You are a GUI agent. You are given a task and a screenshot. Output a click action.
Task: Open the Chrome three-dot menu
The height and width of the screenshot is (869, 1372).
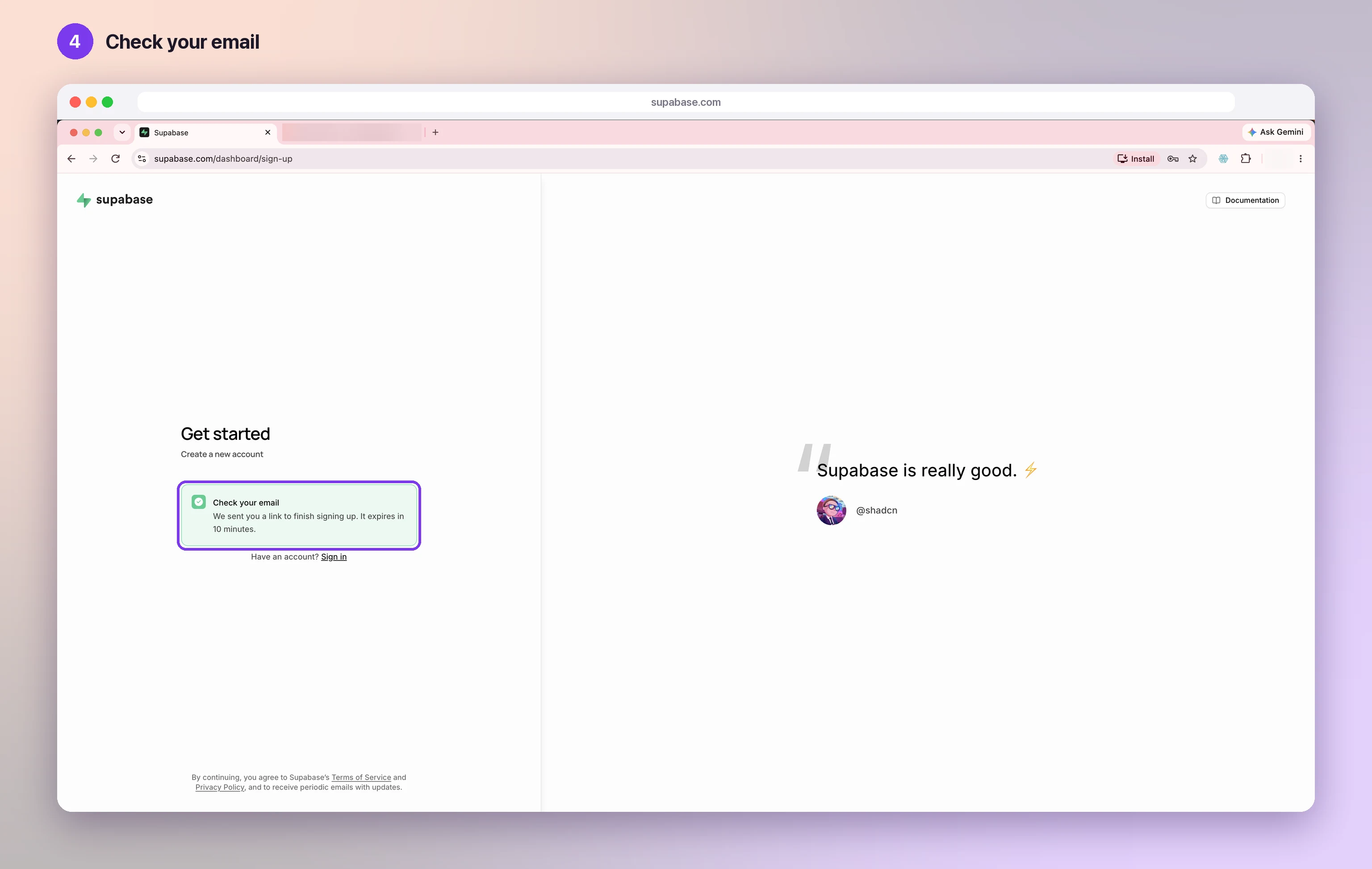click(x=1300, y=159)
